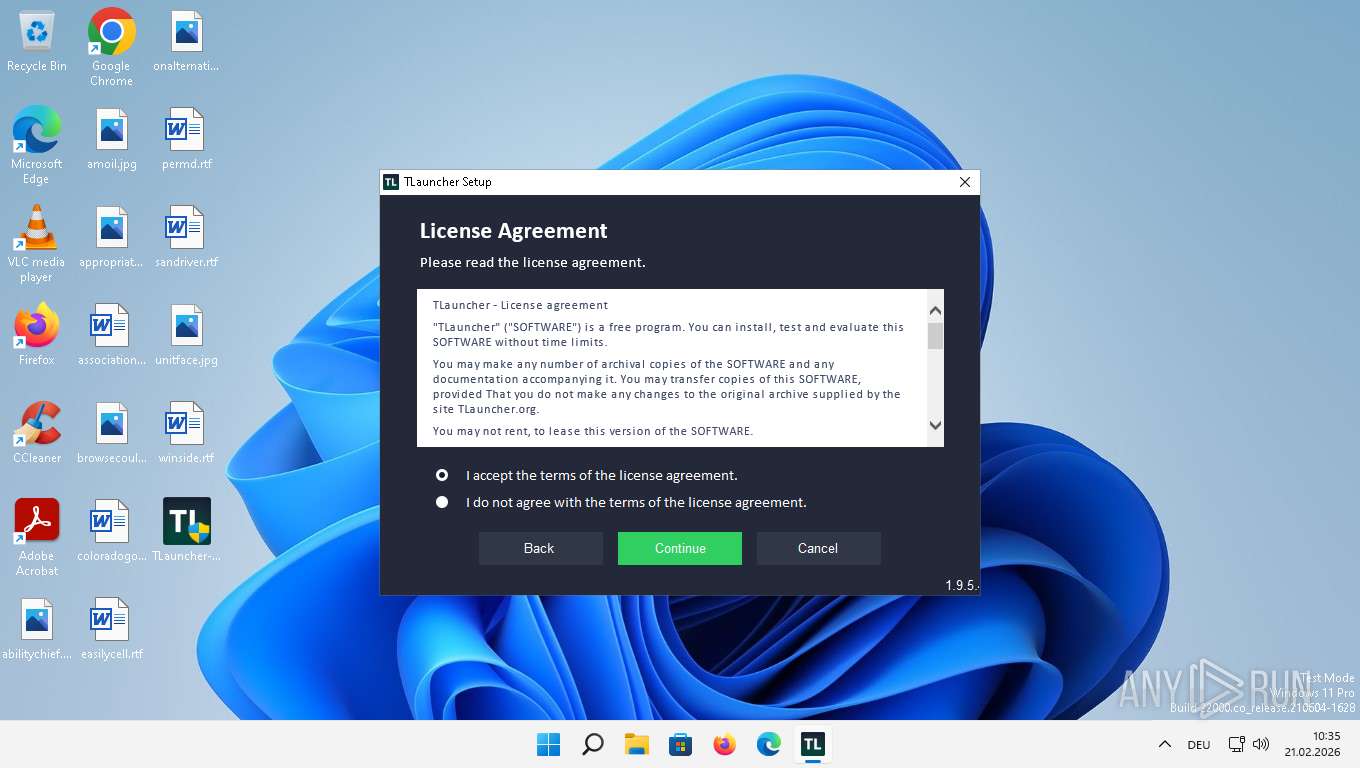
Task: Open CCleaner desktop shortcut
Action: [x=37, y=434]
